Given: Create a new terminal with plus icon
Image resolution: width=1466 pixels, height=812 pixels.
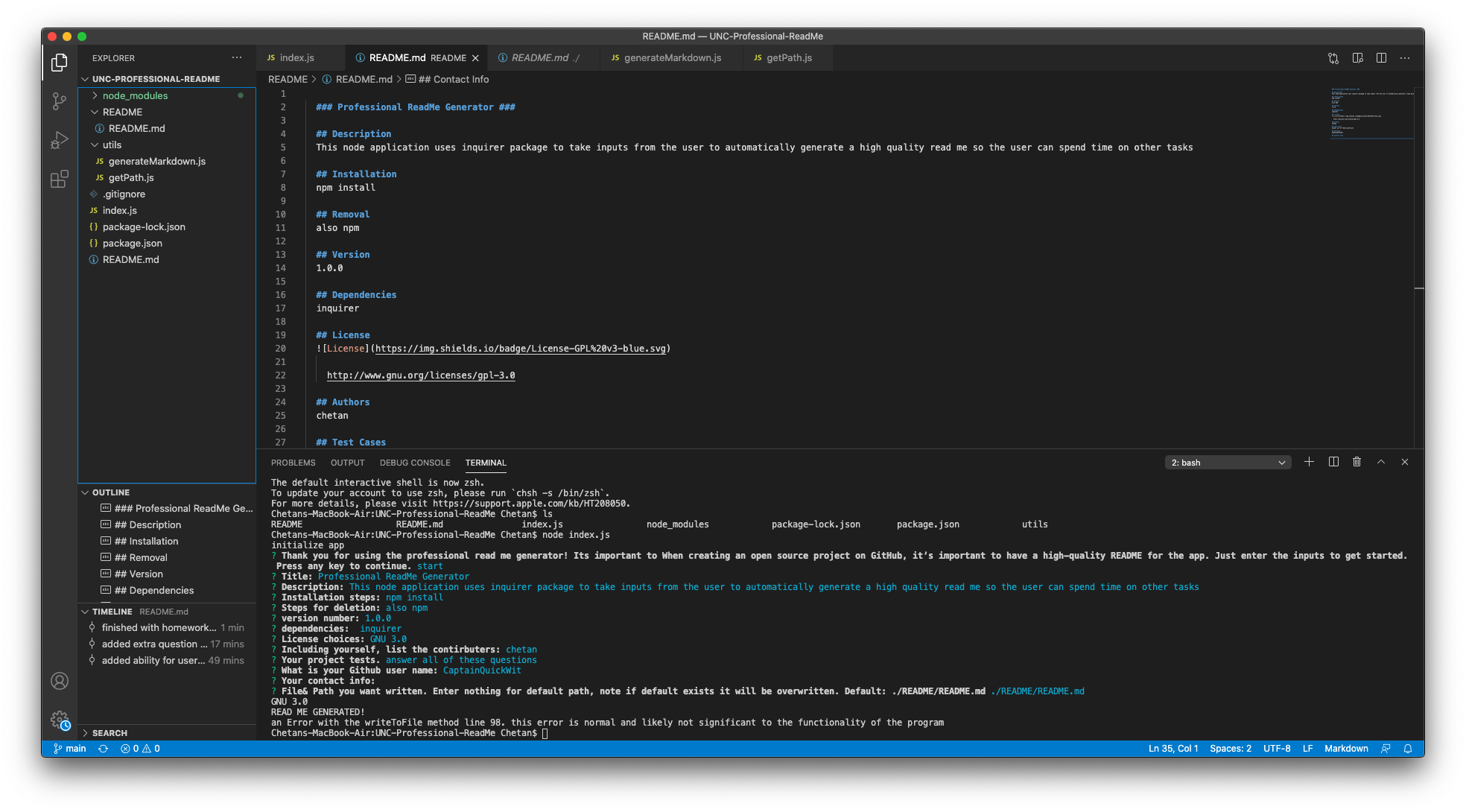Looking at the screenshot, I should coord(1309,462).
